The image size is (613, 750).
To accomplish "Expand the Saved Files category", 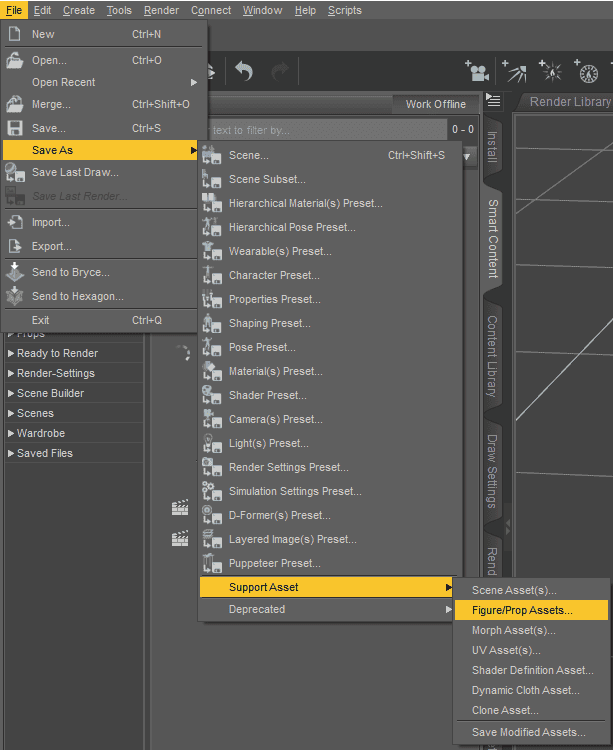I will click(x=11, y=453).
